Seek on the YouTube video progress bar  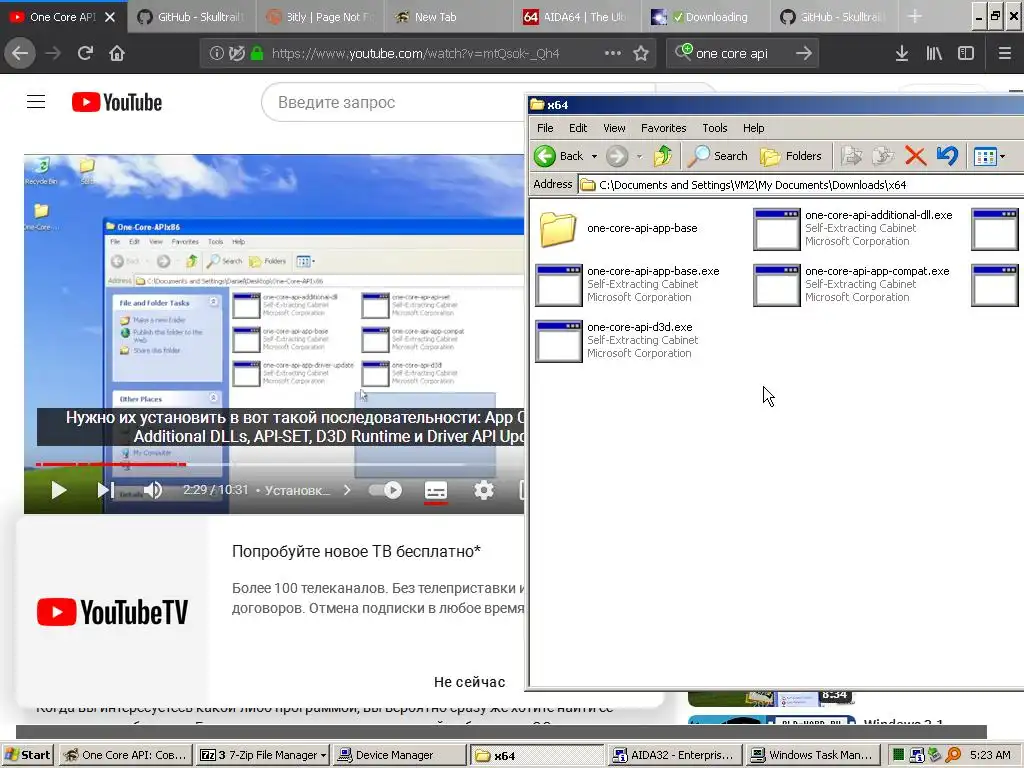pos(280,464)
